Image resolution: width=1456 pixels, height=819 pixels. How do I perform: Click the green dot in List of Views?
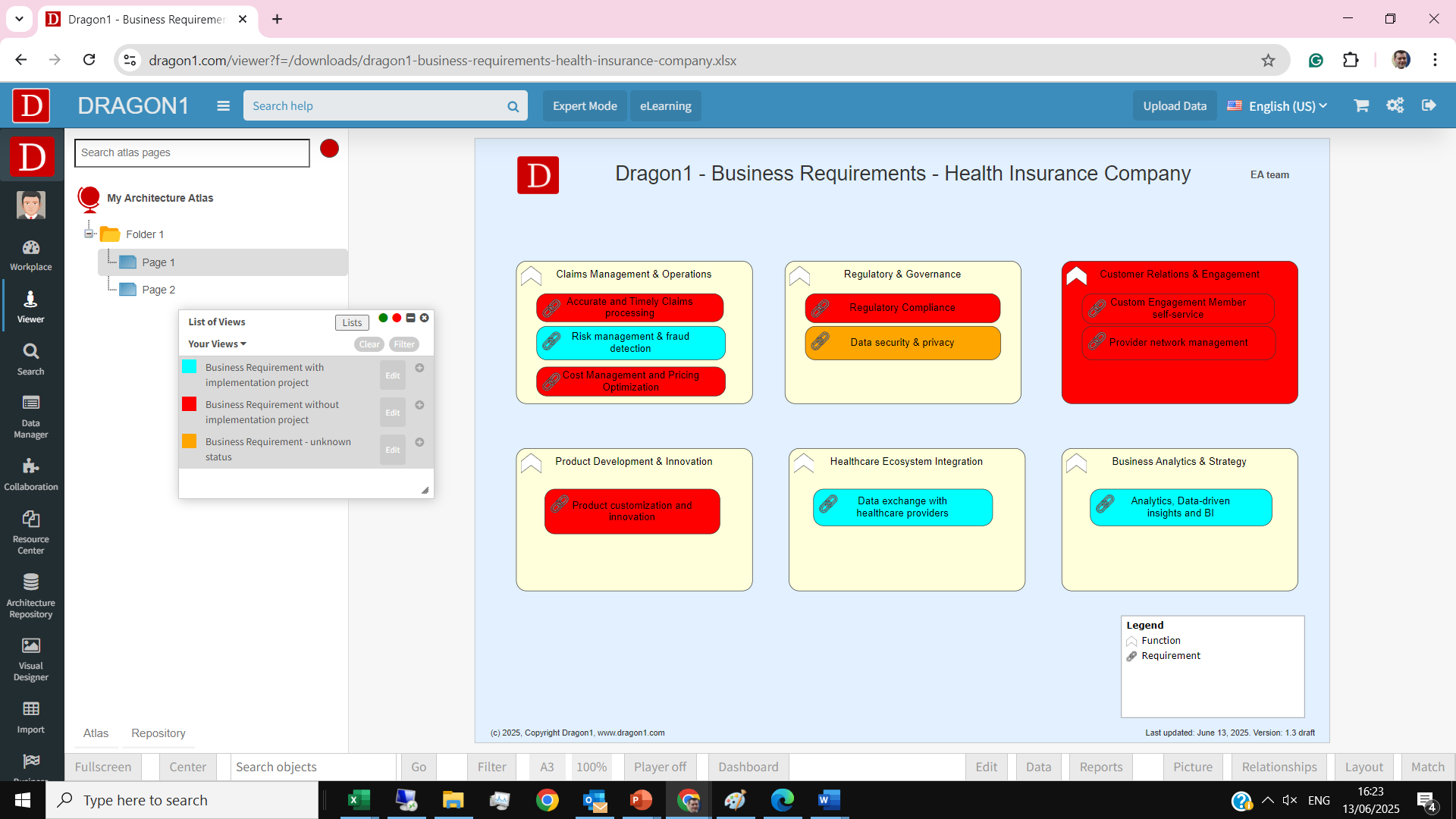click(383, 318)
